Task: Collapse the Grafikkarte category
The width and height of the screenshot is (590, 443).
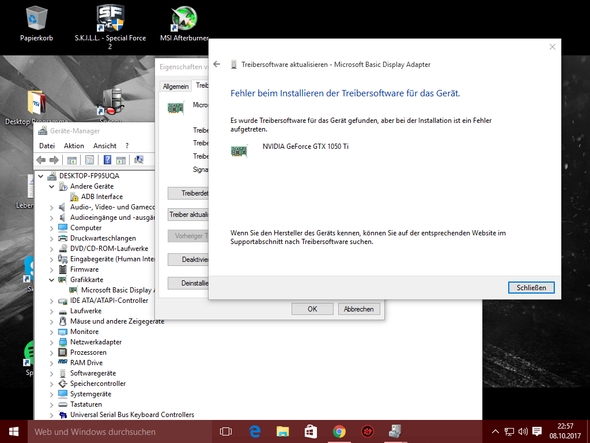Action: pos(52,280)
